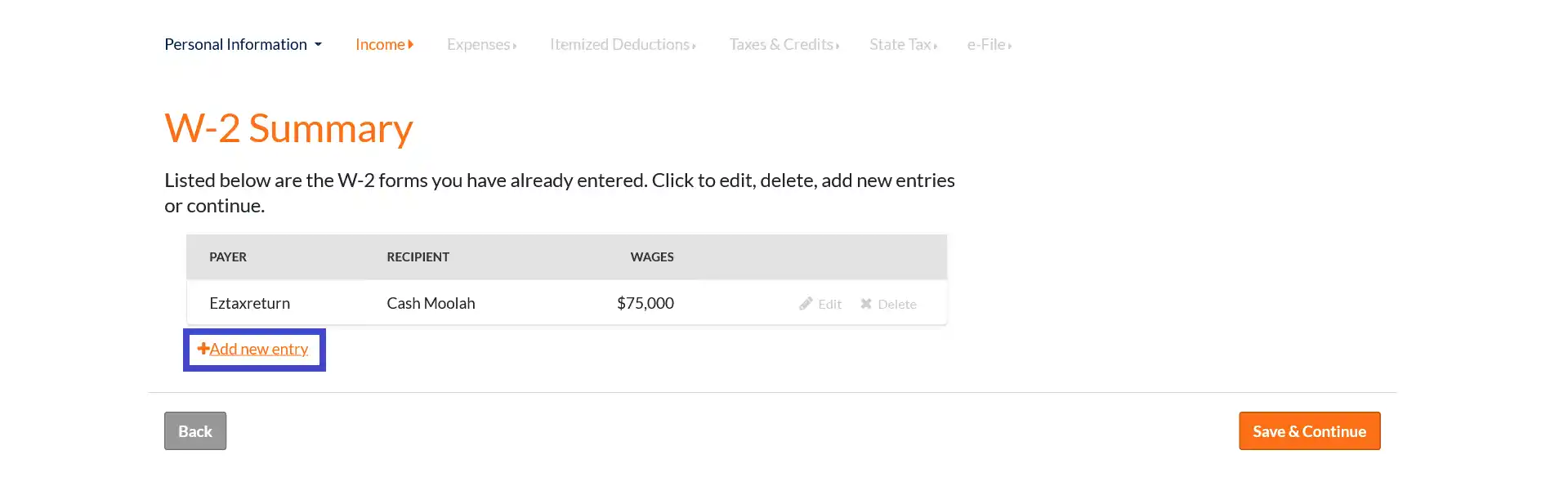
Task: Expand the Personal Information dropdown caret
Action: [x=319, y=45]
